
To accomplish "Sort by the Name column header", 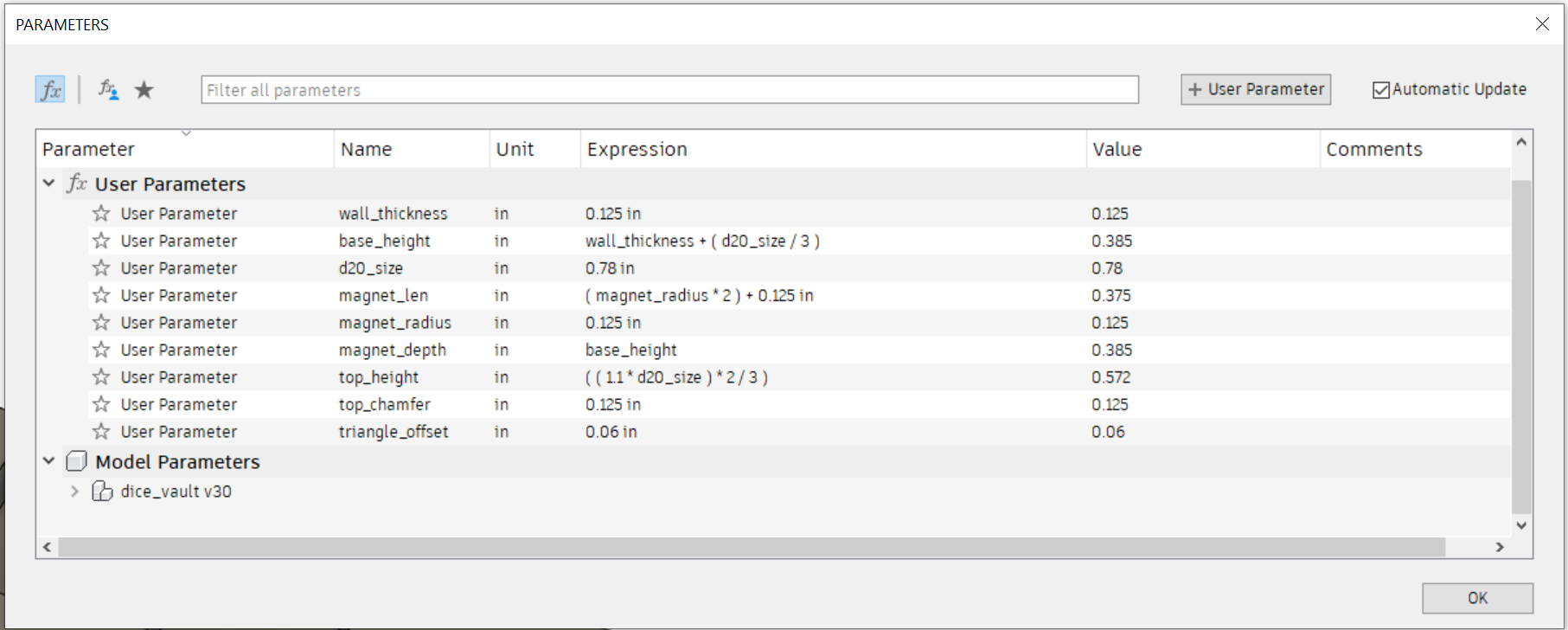I will (x=367, y=148).
